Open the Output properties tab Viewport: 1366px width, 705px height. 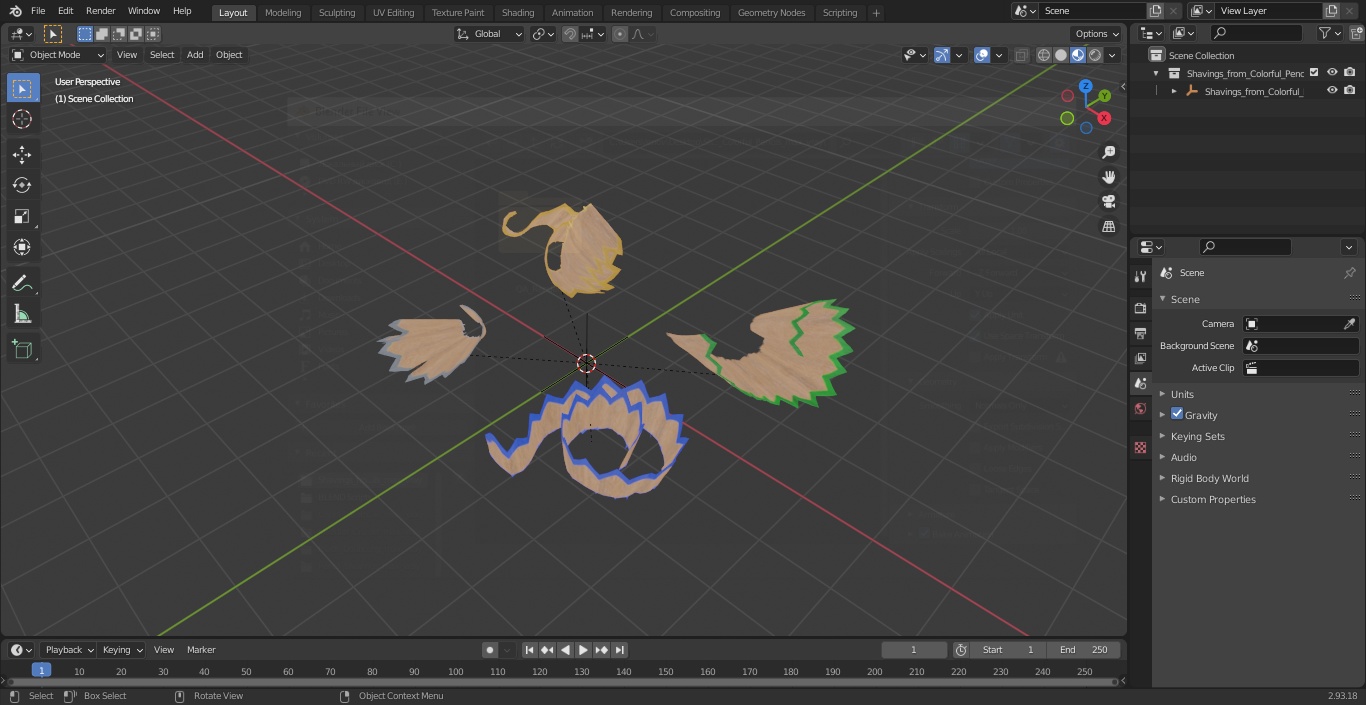[1140, 333]
